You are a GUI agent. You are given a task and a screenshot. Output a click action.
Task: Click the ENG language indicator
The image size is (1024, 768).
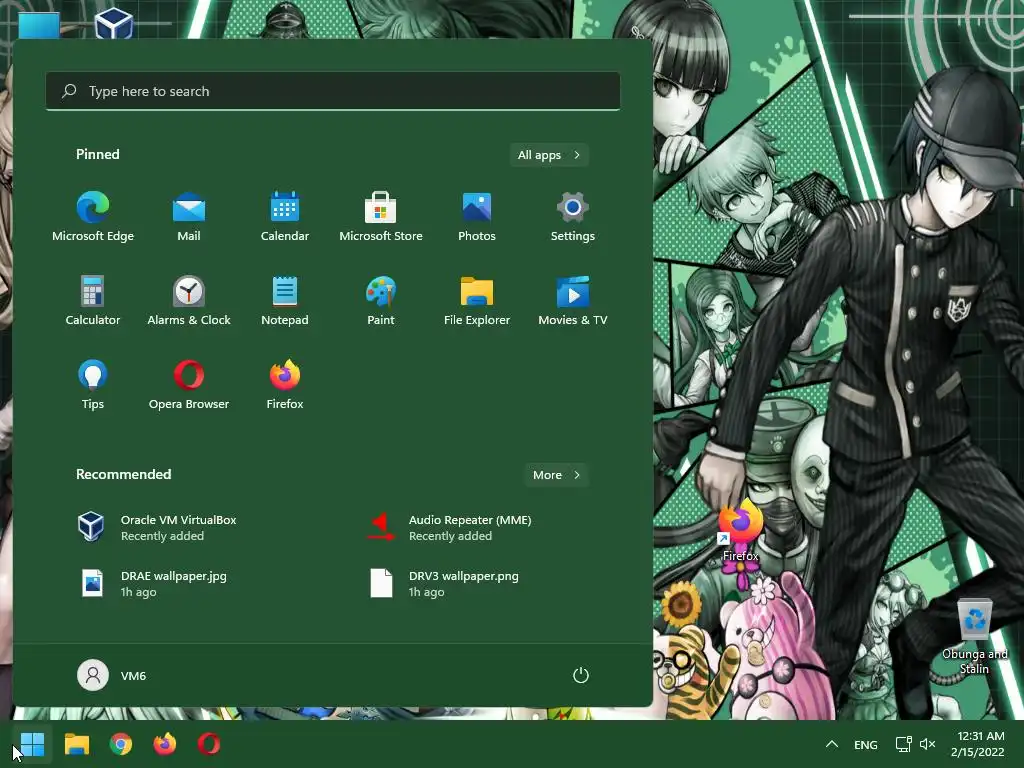point(865,744)
